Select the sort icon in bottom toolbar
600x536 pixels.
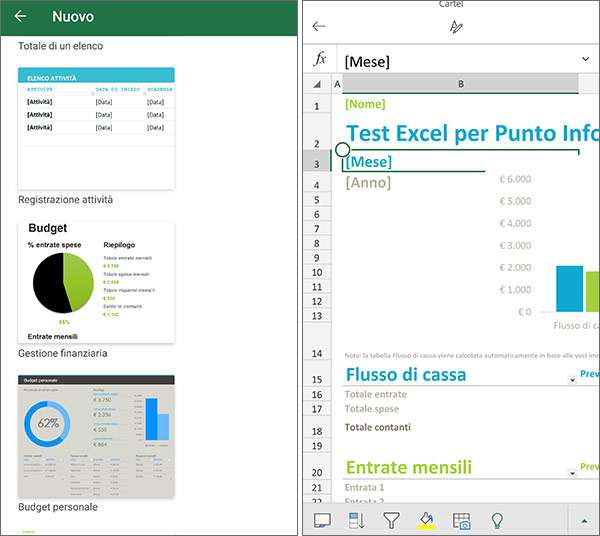click(x=357, y=520)
